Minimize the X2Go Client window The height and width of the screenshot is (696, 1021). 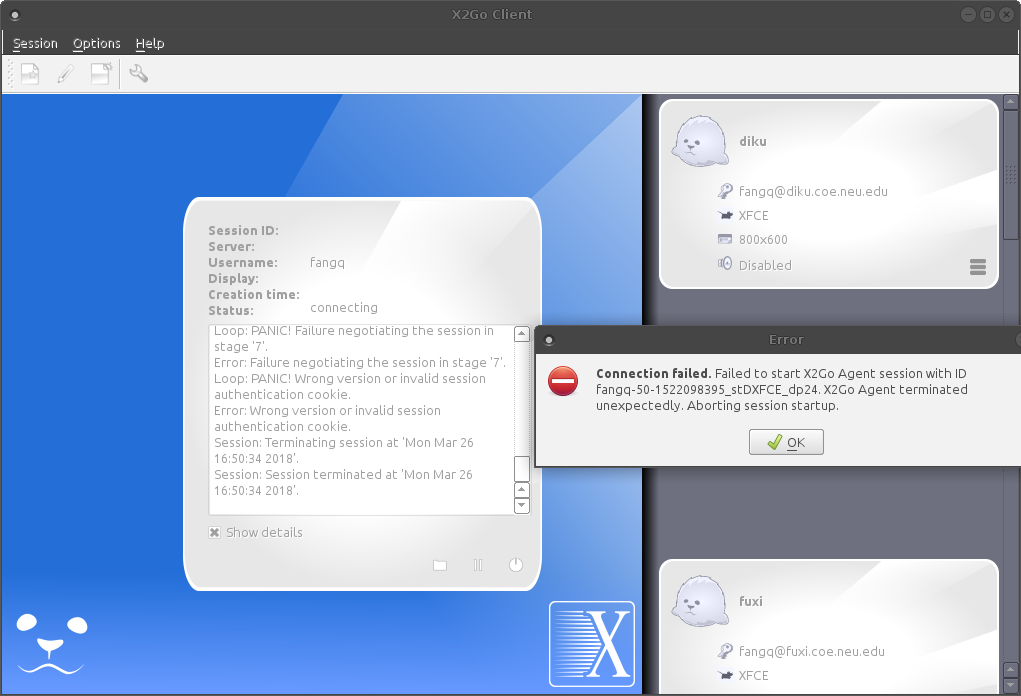tap(968, 14)
